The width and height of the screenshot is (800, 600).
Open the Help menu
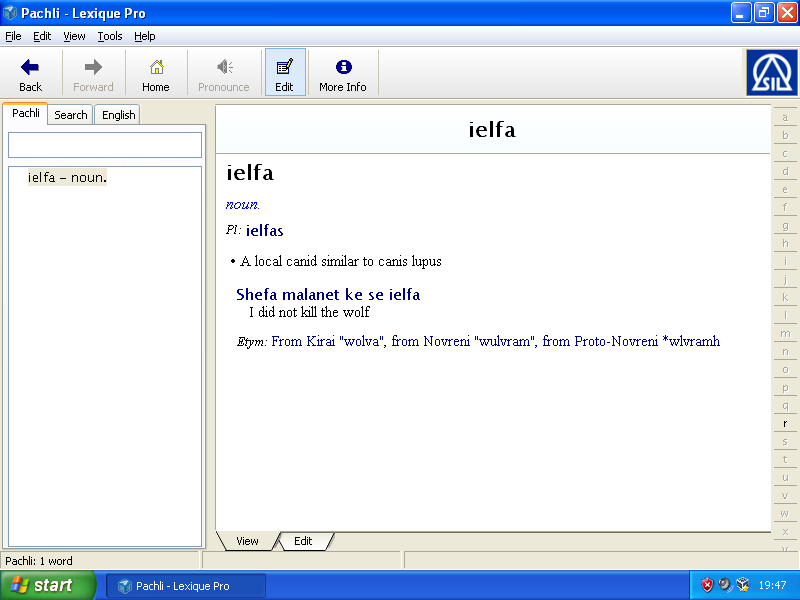(145, 36)
